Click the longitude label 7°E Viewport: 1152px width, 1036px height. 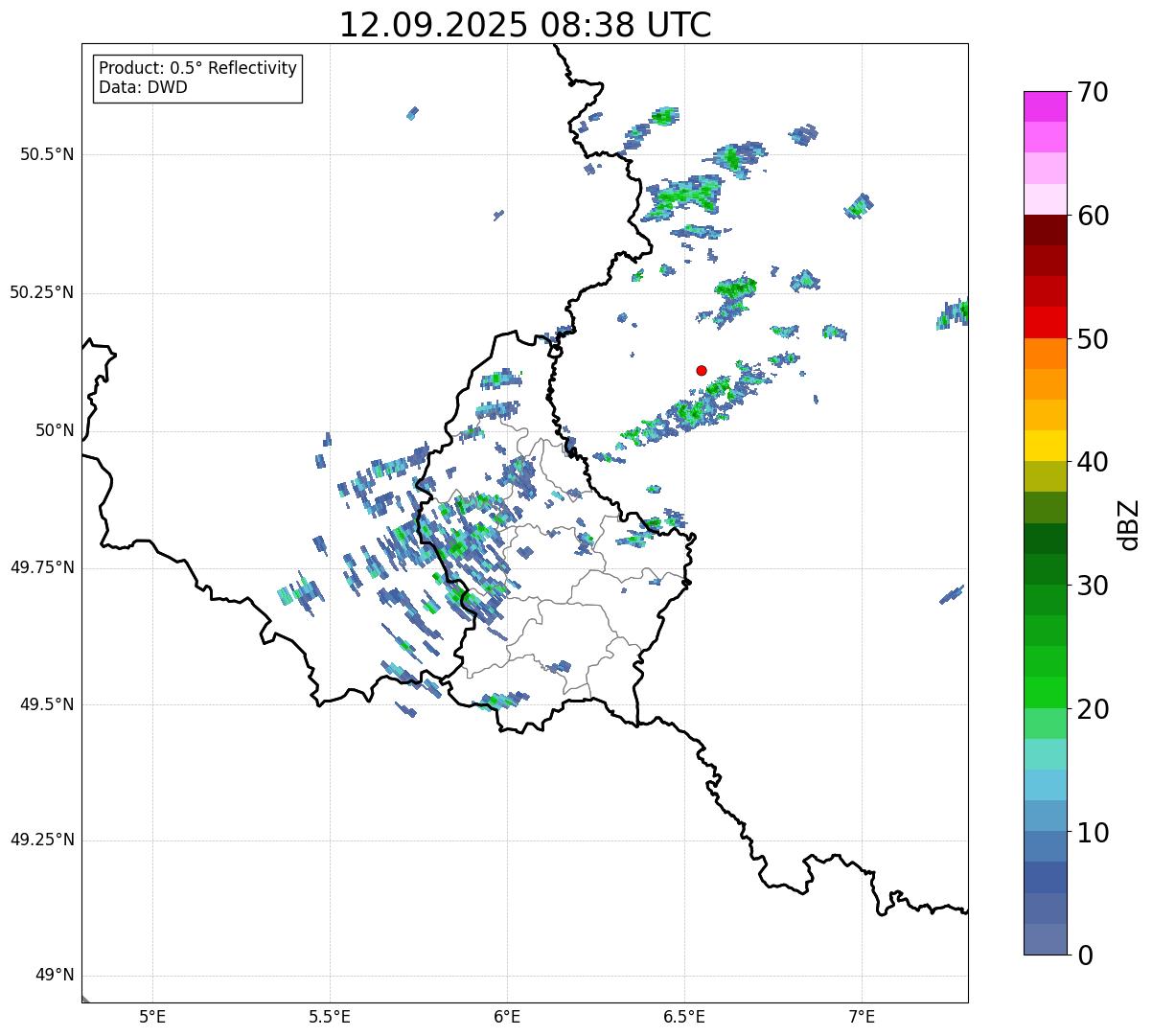coord(862,1017)
